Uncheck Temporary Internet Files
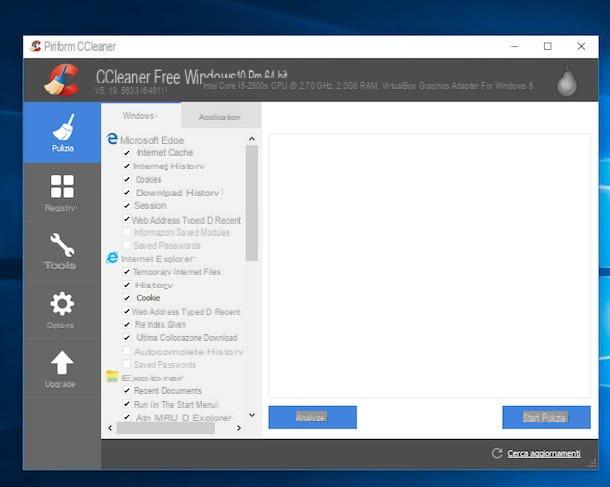The image size is (610, 487). [127, 272]
